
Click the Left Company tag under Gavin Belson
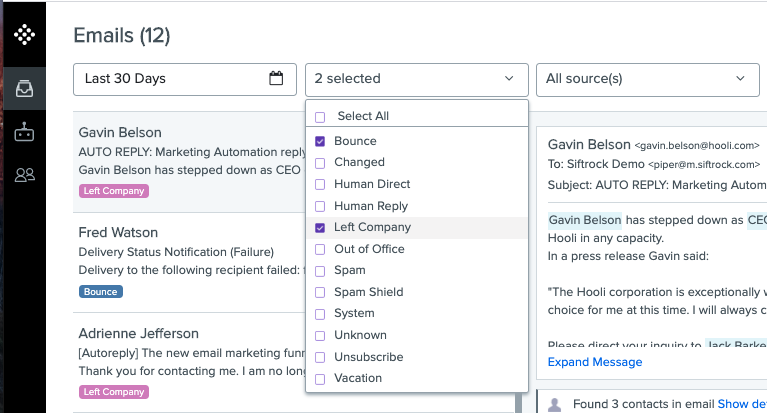click(114, 191)
